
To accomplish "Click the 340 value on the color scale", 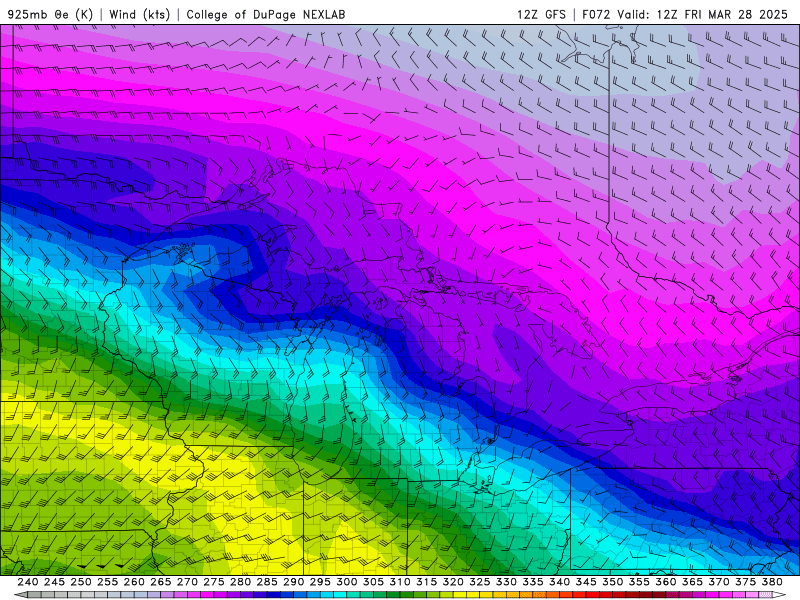I will coord(559,582).
